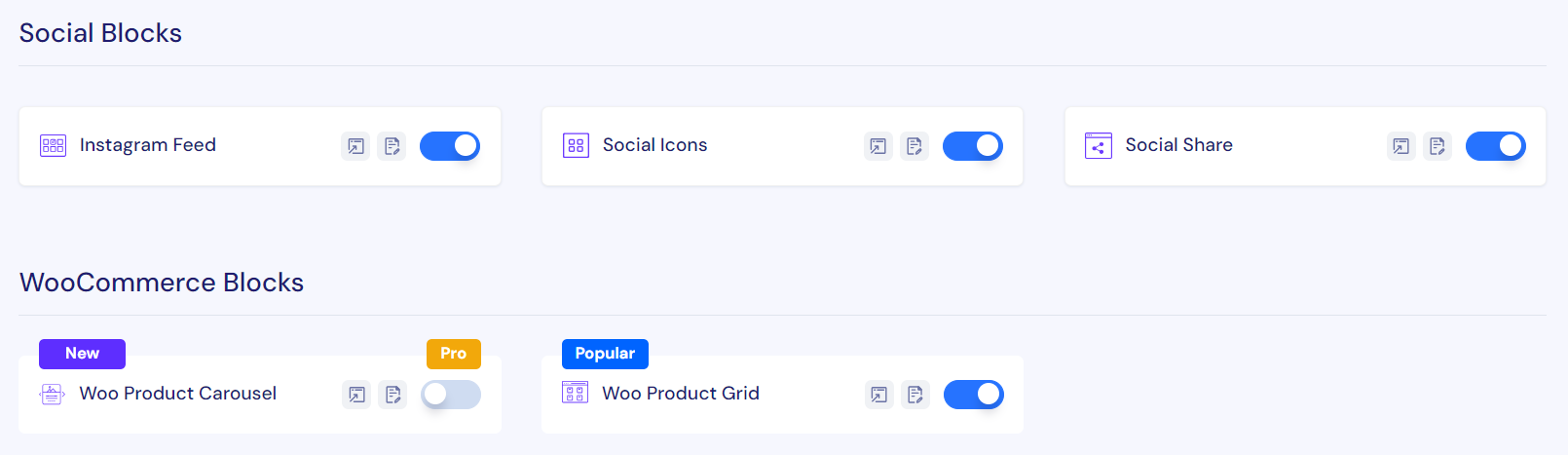Image resolution: width=1568 pixels, height=455 pixels.
Task: Open the Instagram Feed demo icon
Action: (355, 146)
